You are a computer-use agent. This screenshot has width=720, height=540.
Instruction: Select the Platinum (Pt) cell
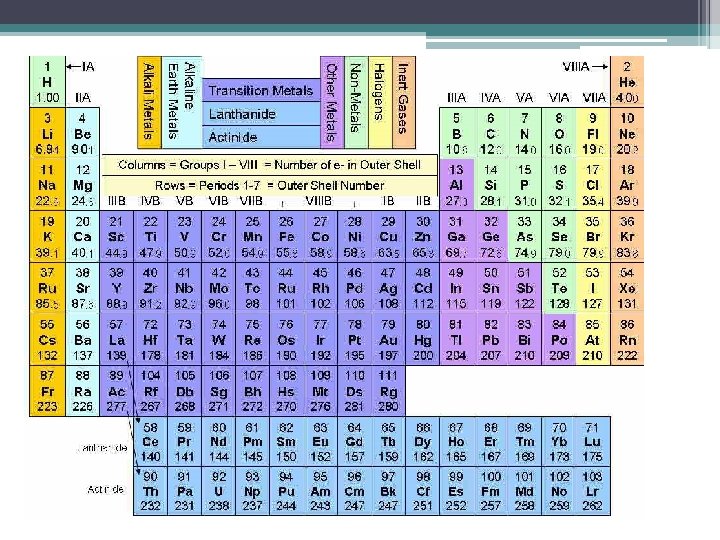tap(354, 340)
